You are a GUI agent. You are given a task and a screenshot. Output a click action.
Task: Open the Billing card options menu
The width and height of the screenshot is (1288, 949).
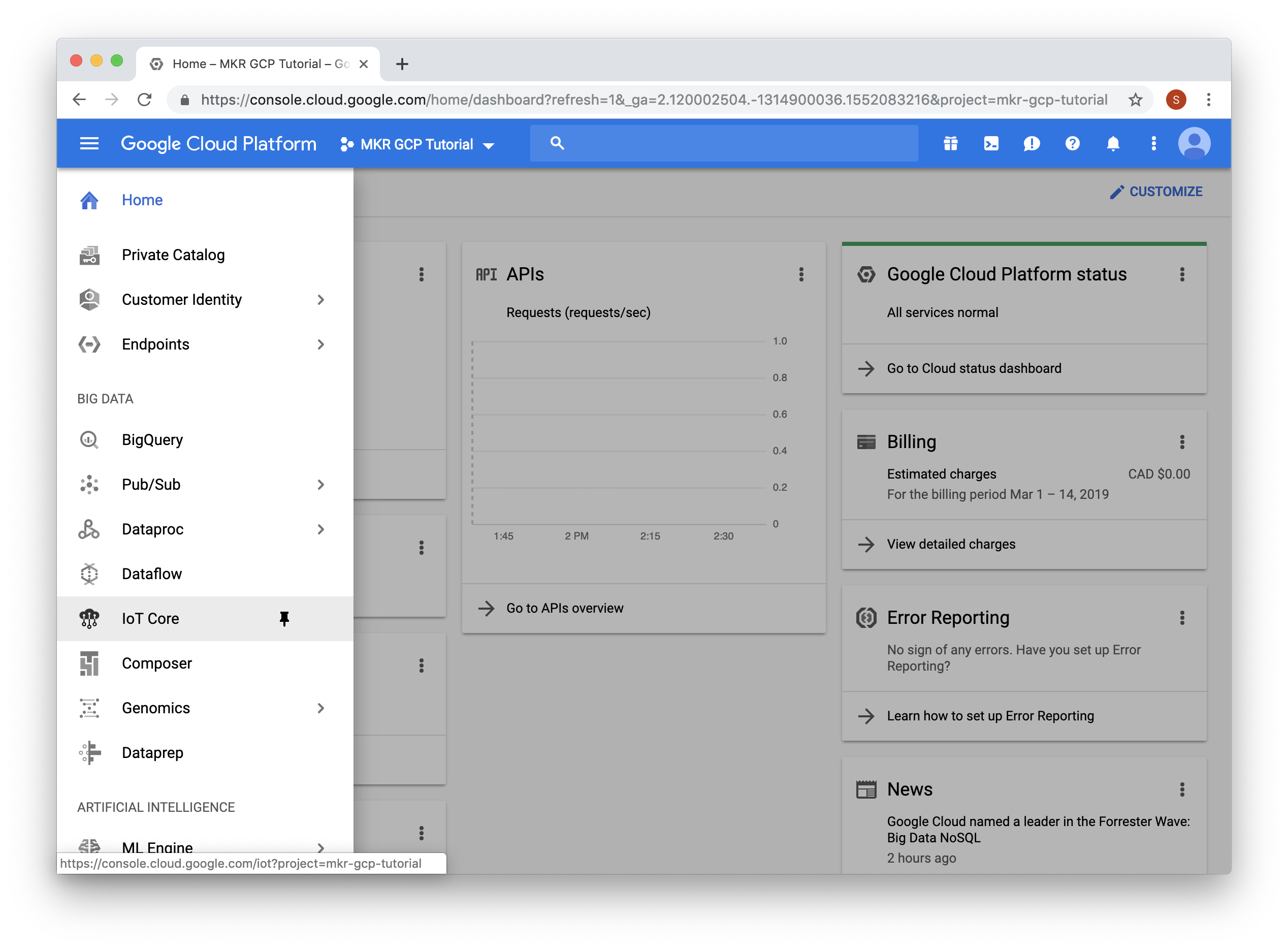pyautogui.click(x=1182, y=442)
